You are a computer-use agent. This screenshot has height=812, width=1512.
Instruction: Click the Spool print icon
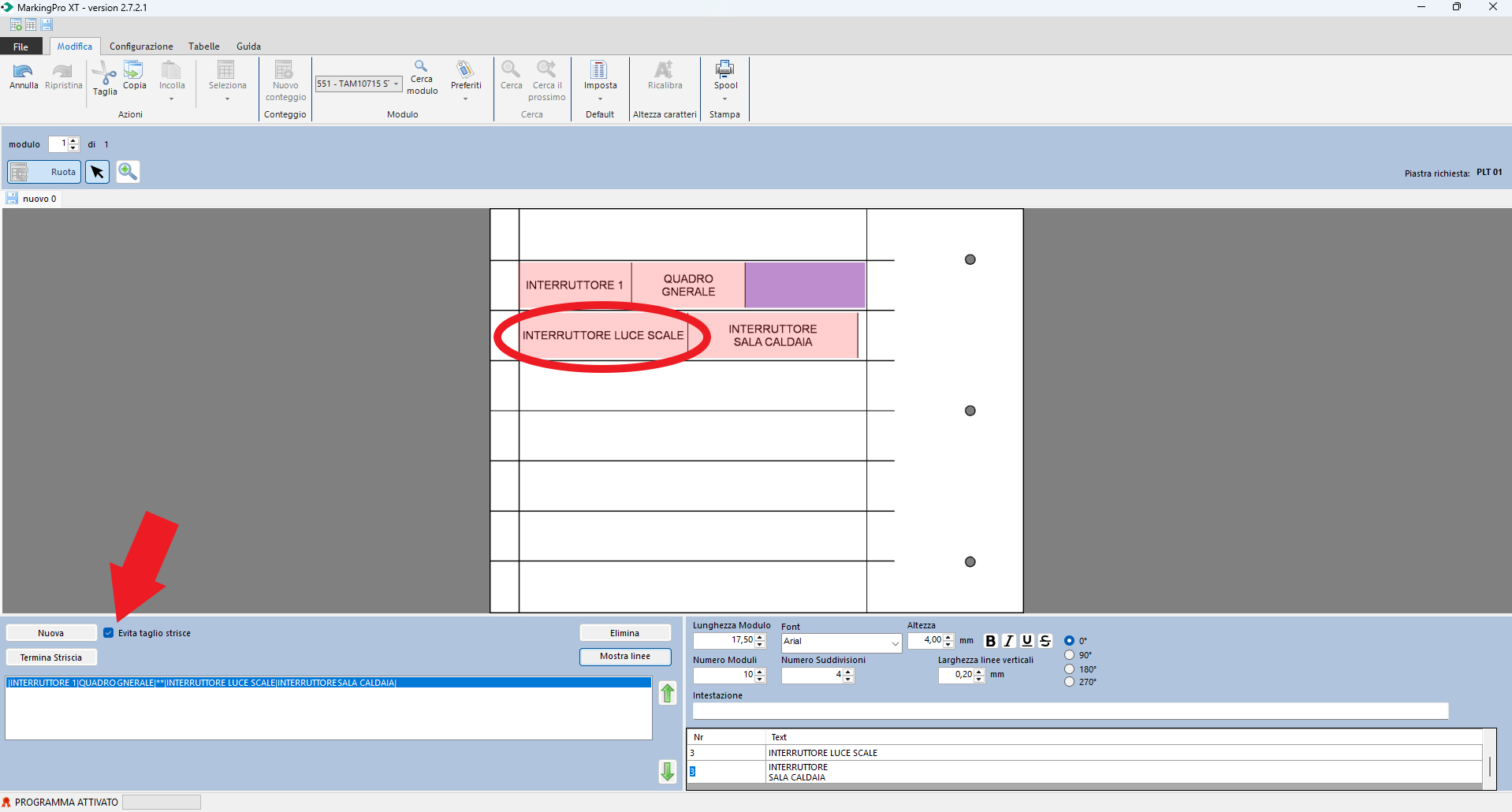pyautogui.click(x=724, y=71)
